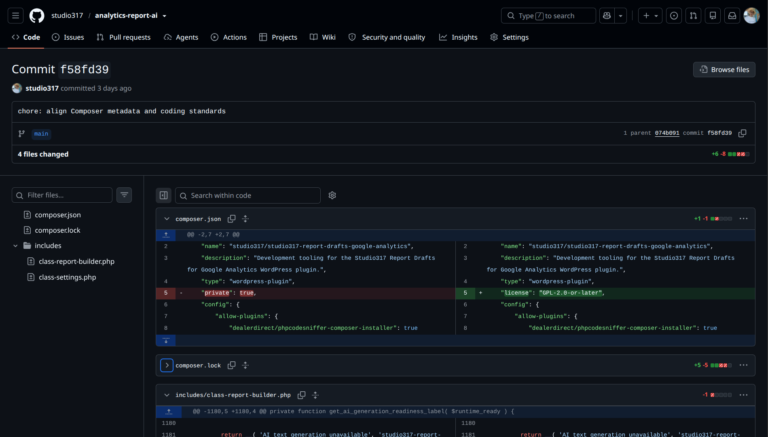Open the parent commit 074b091 link

(667, 133)
